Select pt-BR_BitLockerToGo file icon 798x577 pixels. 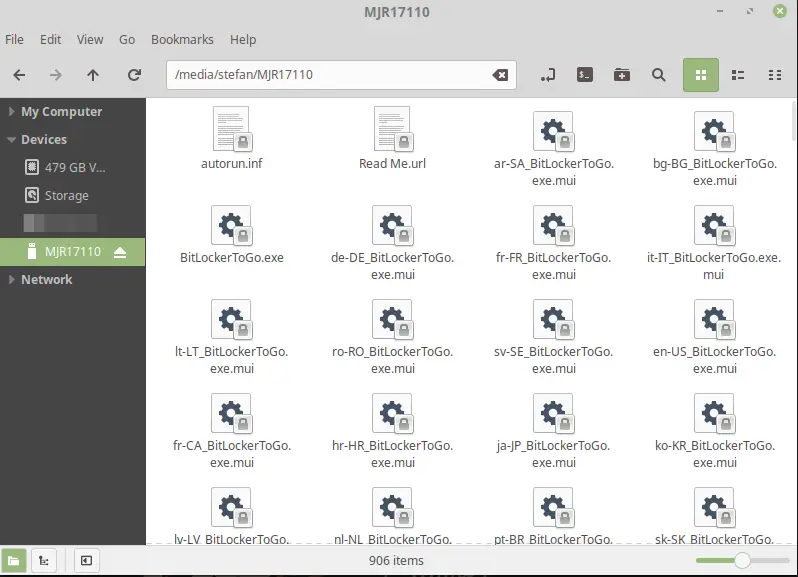click(554, 507)
